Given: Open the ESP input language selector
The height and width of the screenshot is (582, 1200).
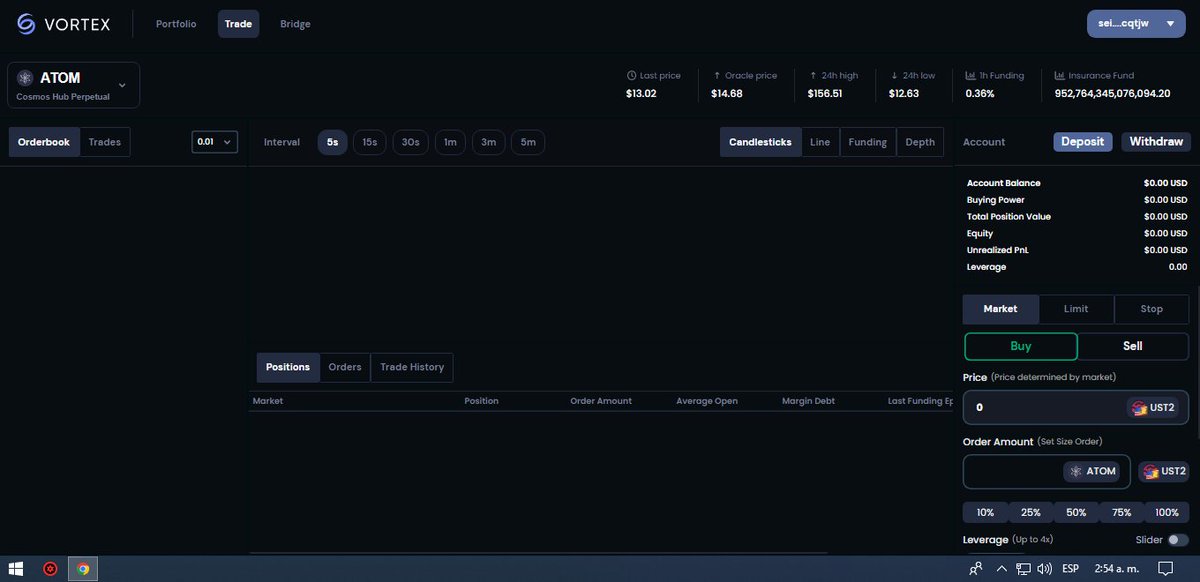Looking at the screenshot, I should (x=1070, y=569).
